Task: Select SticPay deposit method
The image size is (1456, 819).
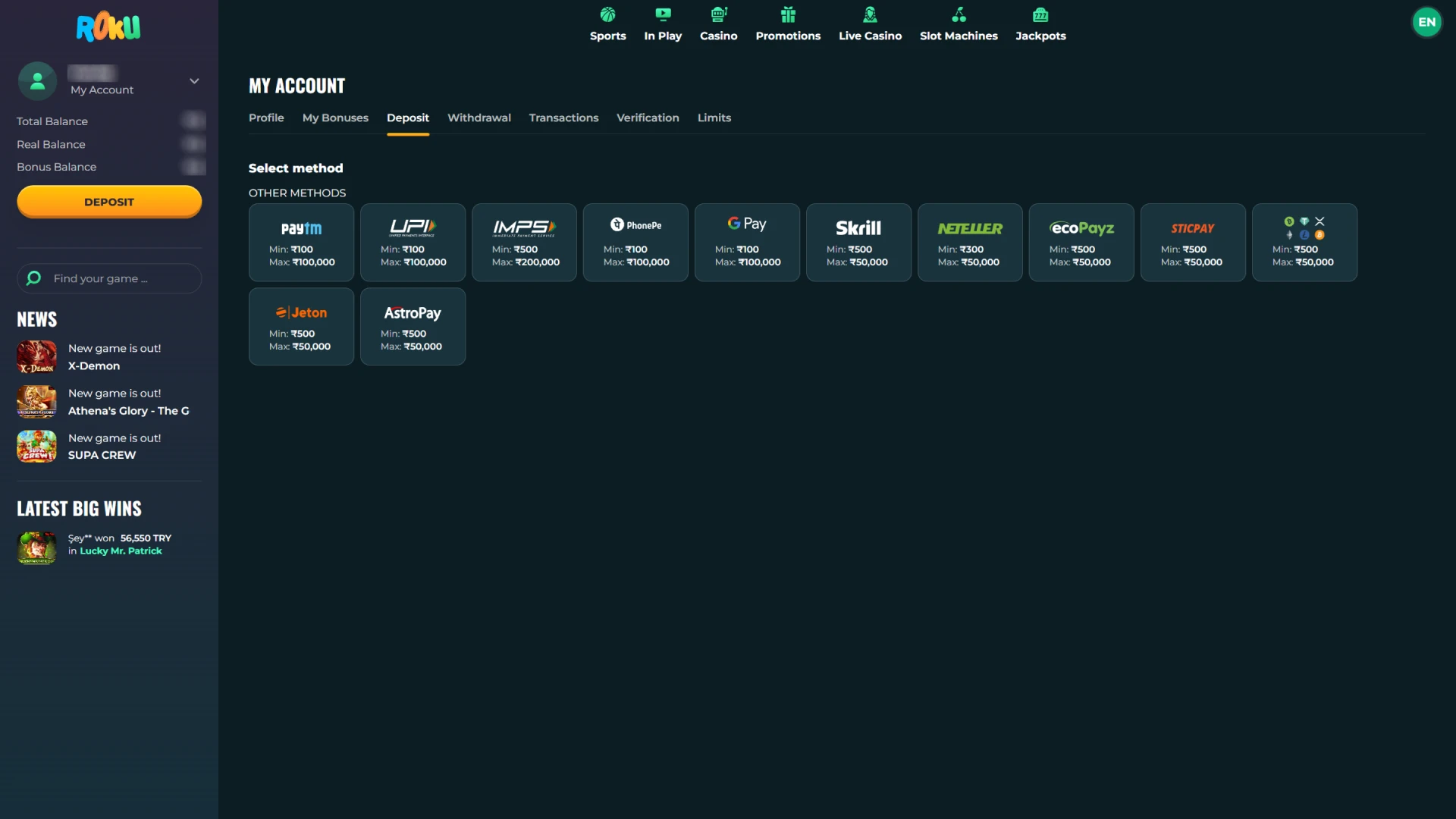Action: (x=1193, y=243)
